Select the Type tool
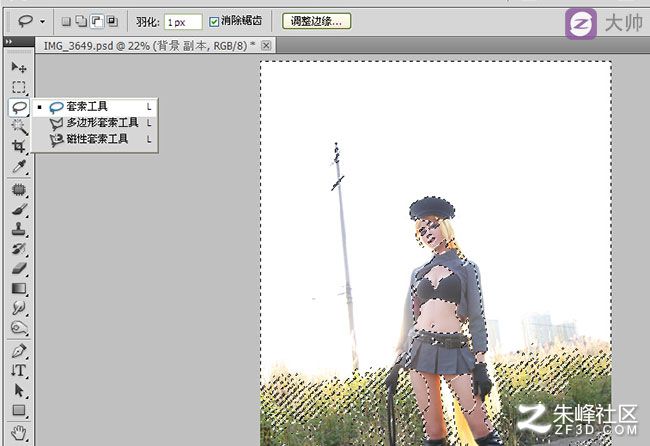 pyautogui.click(x=19, y=371)
